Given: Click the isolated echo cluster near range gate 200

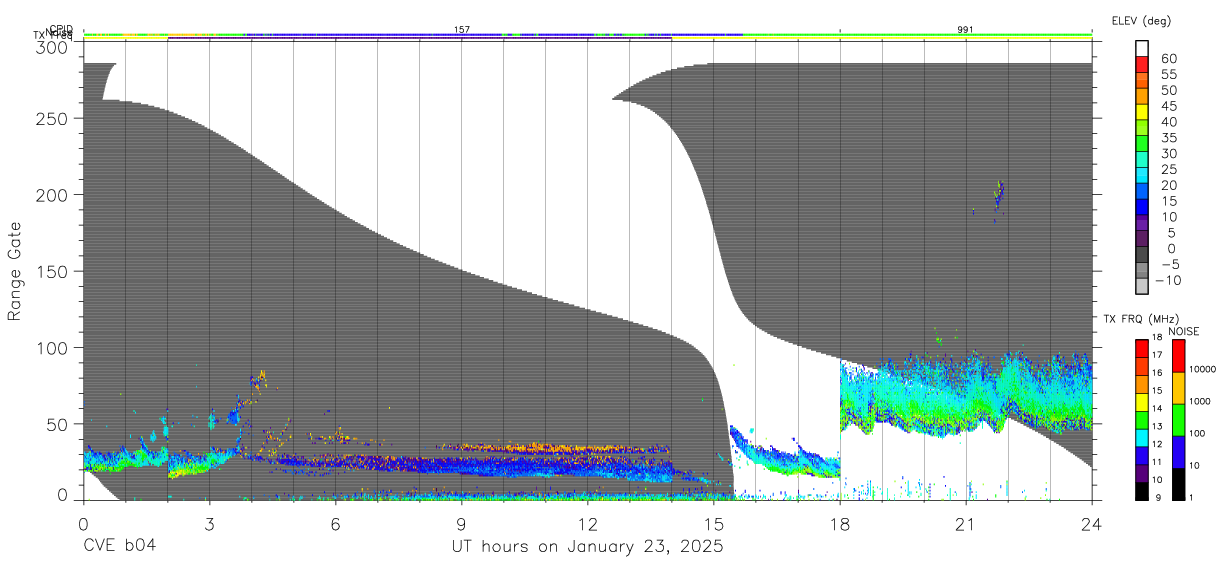Looking at the screenshot, I should 998,197.
